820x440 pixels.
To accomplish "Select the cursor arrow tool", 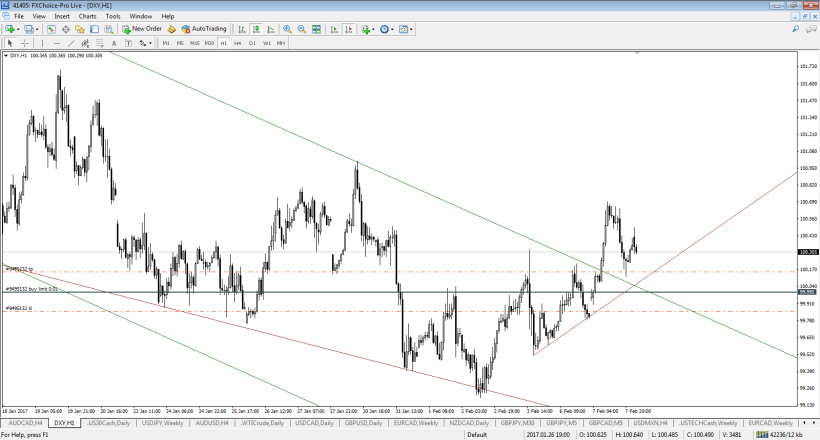I will 10,43.
